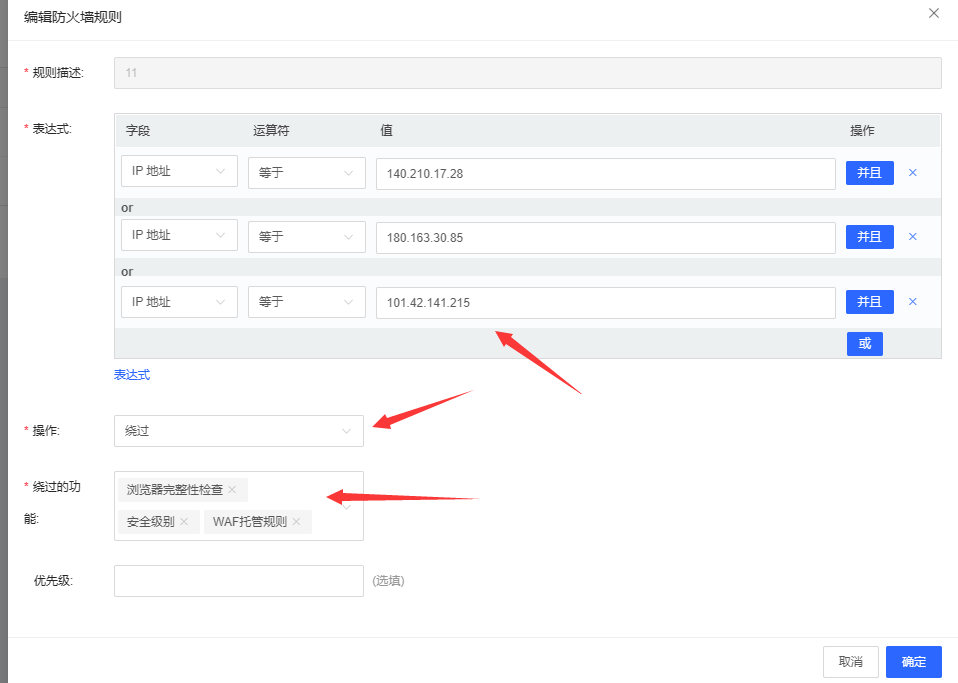958x683 pixels.
Task: Click the value field containing 180.163.30.85
Action: click(x=605, y=238)
